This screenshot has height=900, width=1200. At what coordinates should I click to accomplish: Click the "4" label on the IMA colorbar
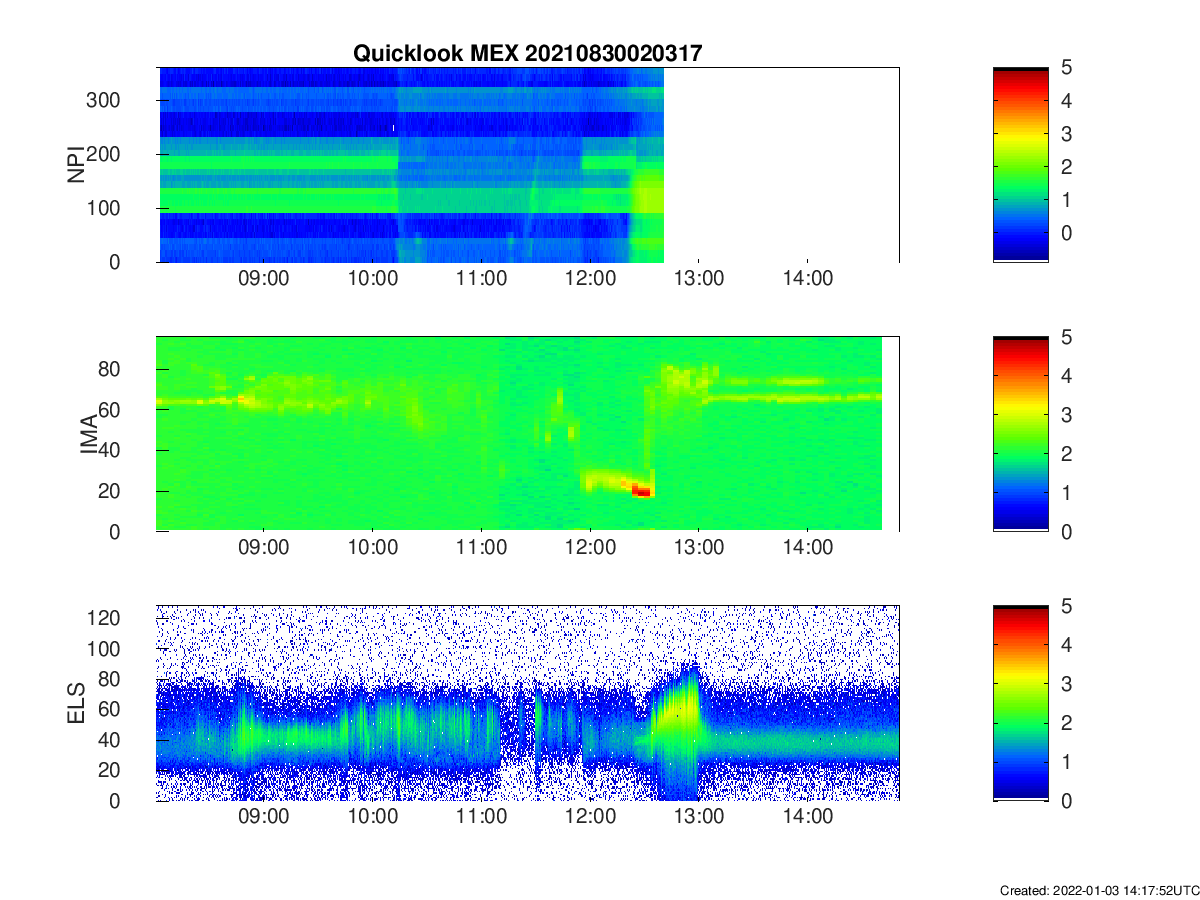[1066, 377]
